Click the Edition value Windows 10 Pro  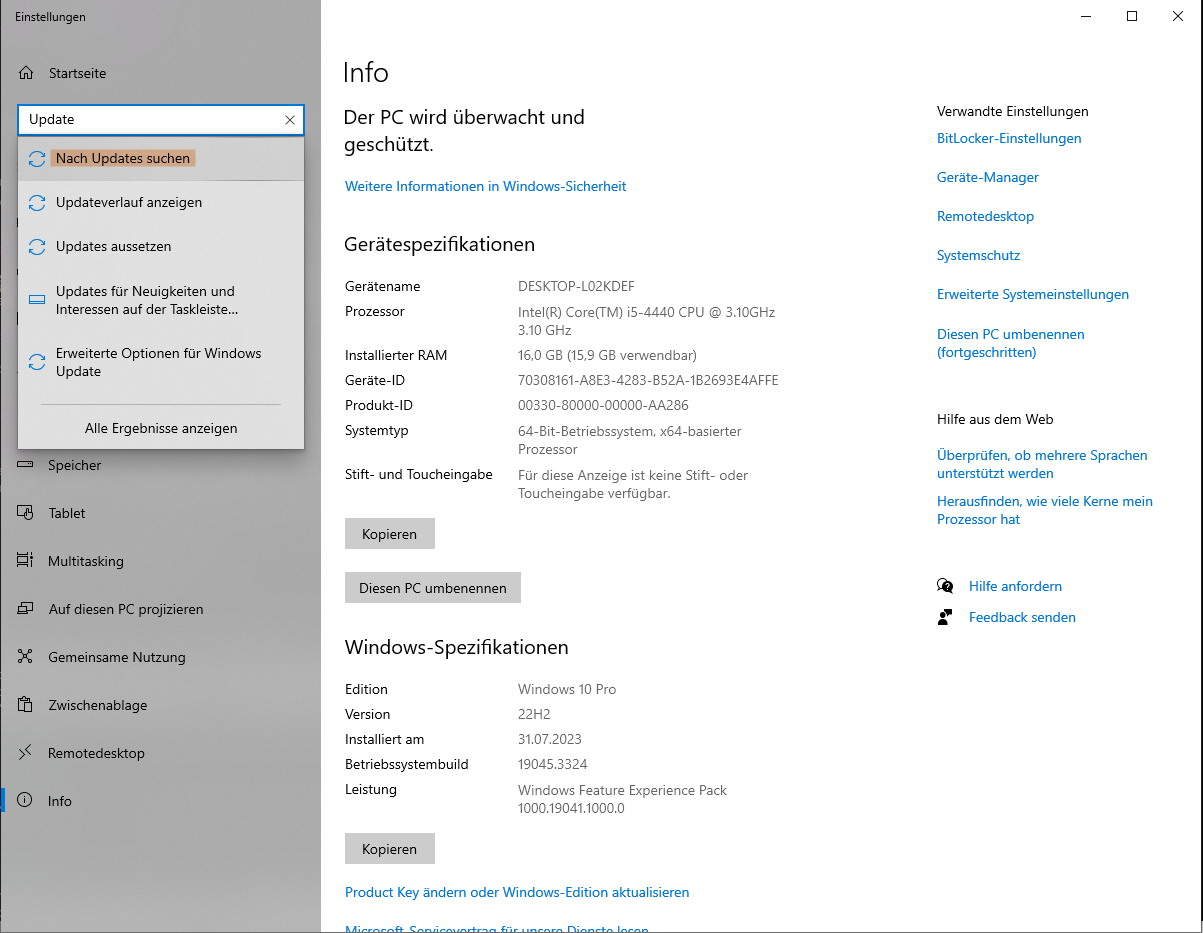(567, 689)
